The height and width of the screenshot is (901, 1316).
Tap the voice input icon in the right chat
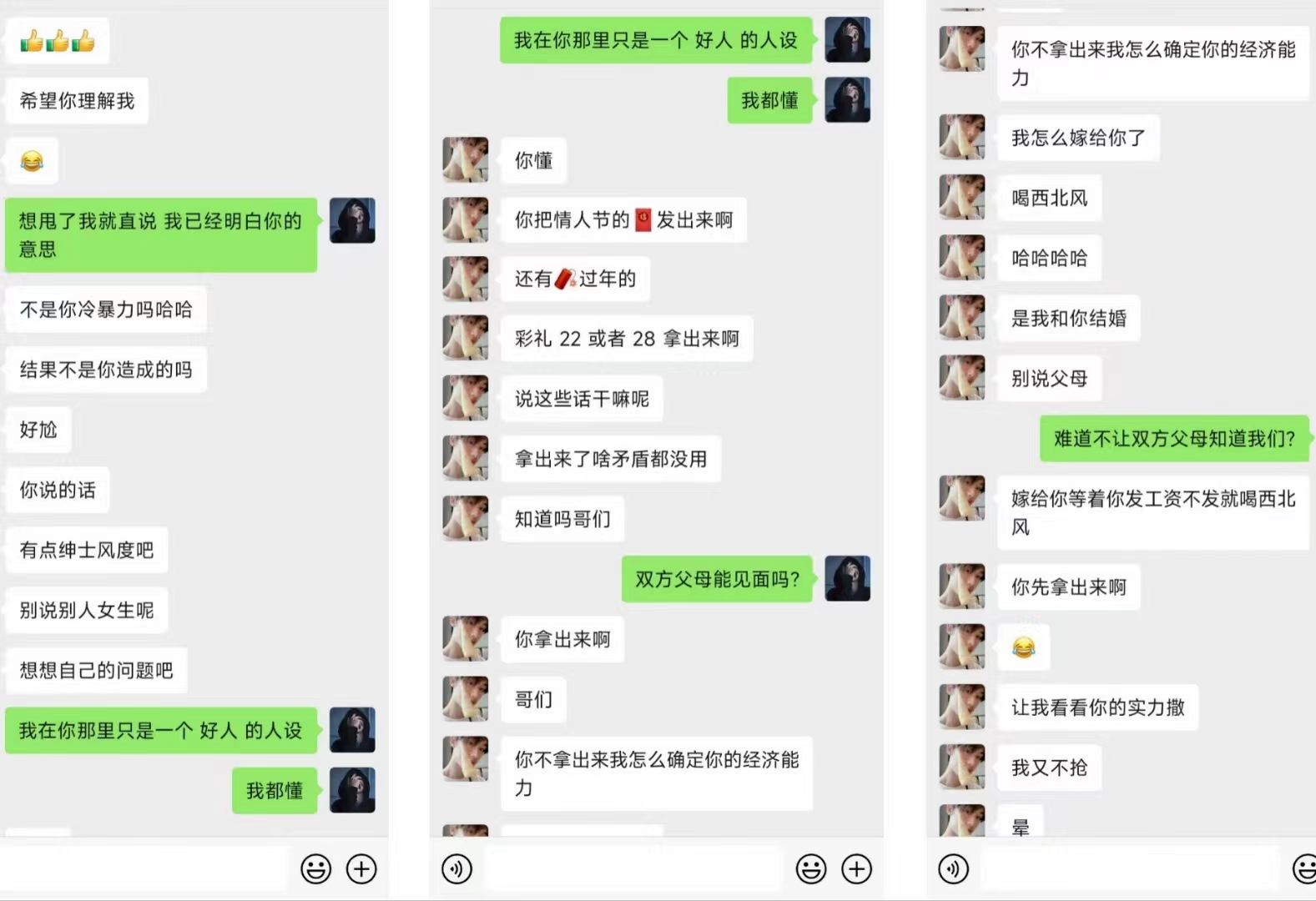tap(954, 869)
